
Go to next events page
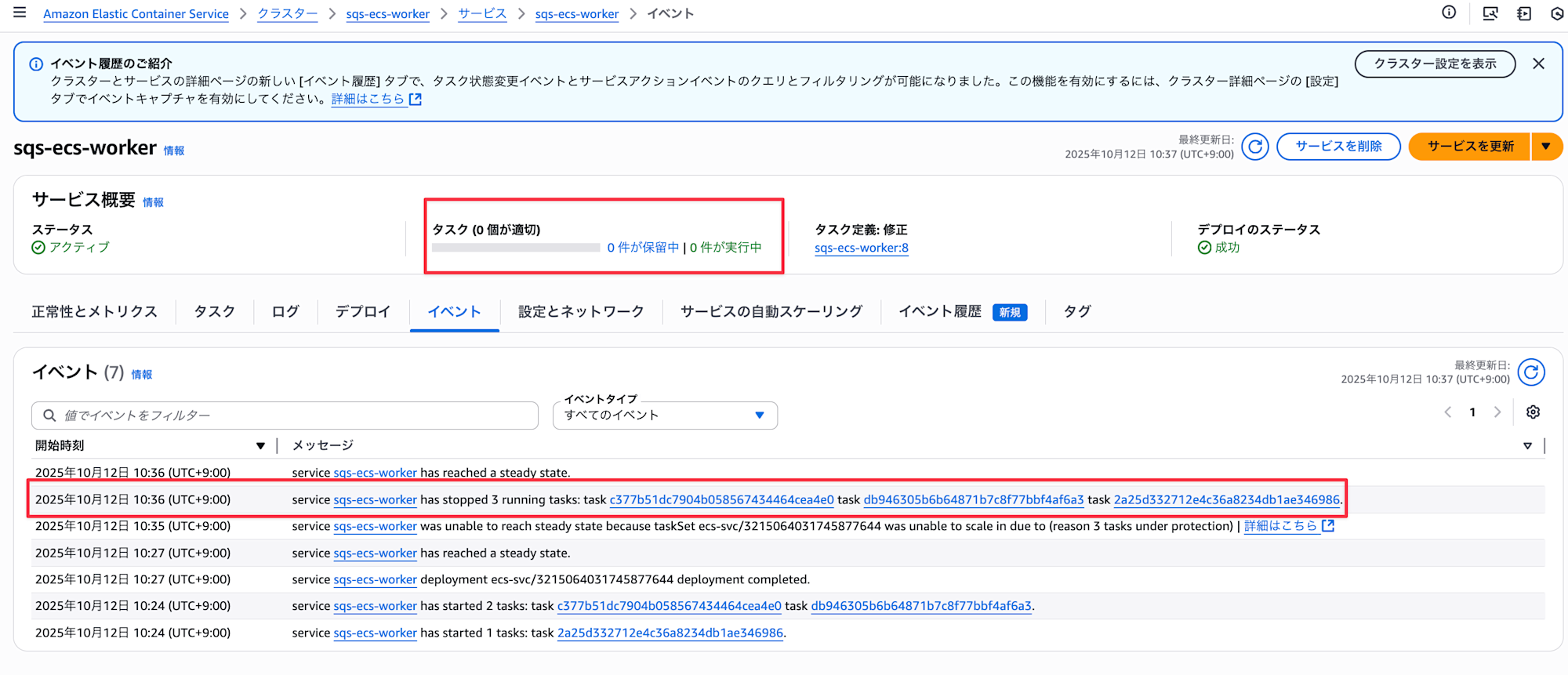tap(1497, 412)
